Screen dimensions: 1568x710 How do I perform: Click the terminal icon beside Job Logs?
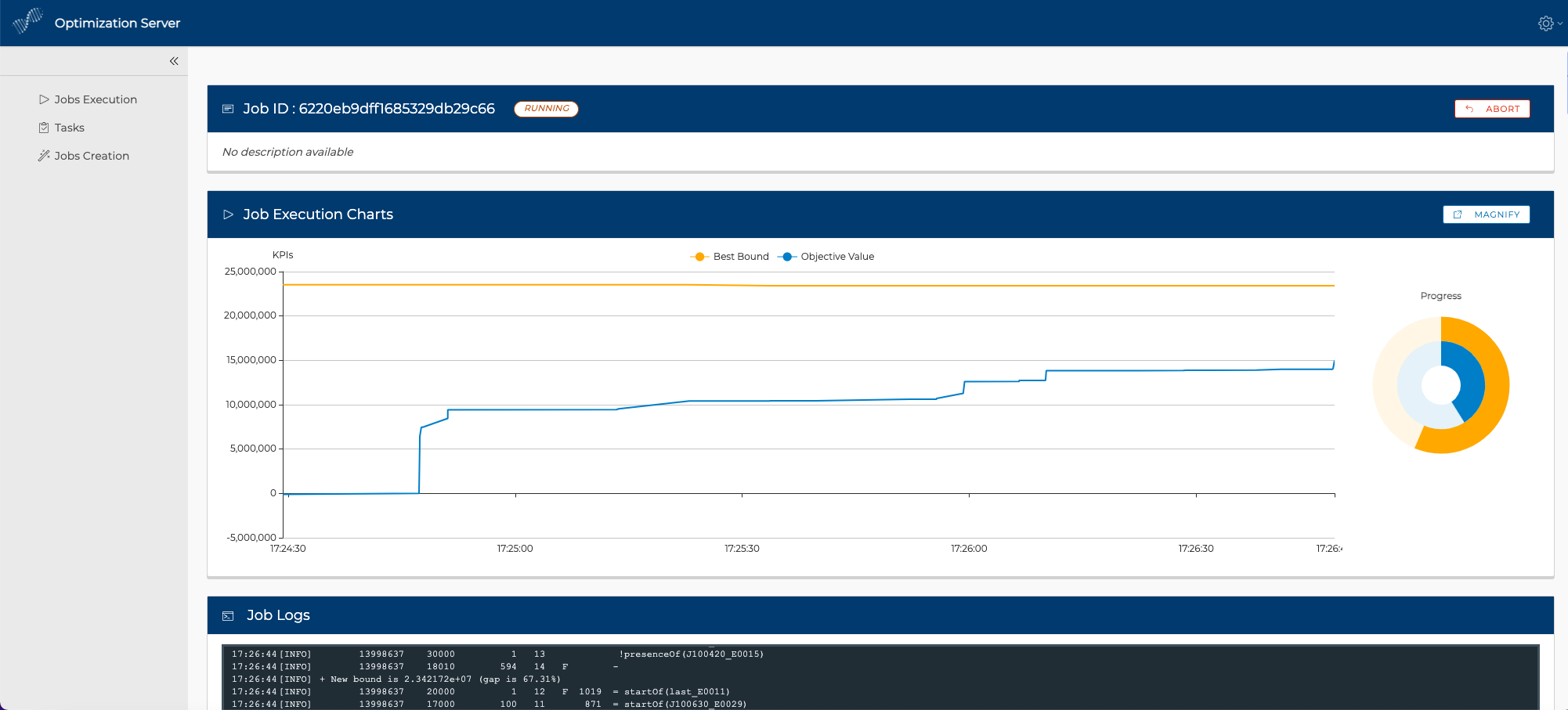228,615
